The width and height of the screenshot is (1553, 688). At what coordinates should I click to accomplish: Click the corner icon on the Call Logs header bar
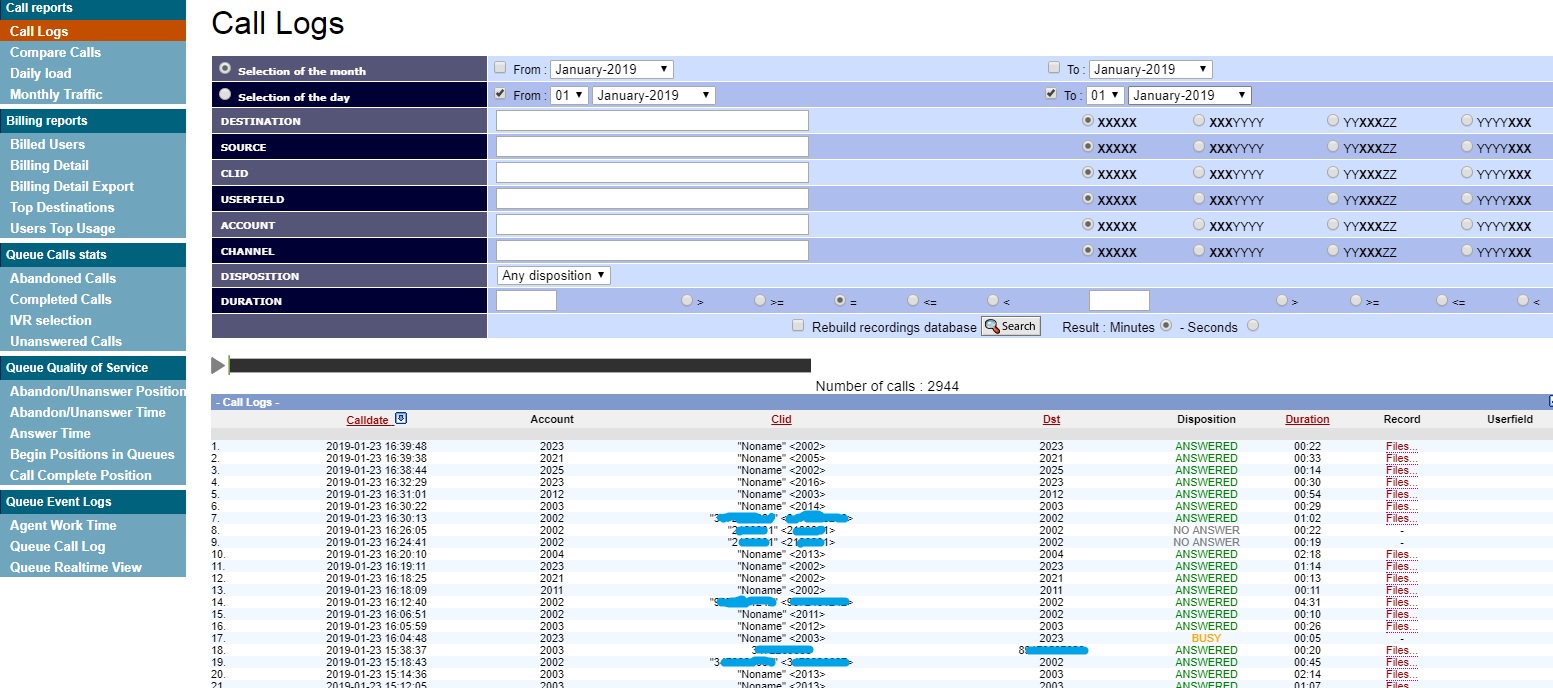pyautogui.click(x=1550, y=401)
